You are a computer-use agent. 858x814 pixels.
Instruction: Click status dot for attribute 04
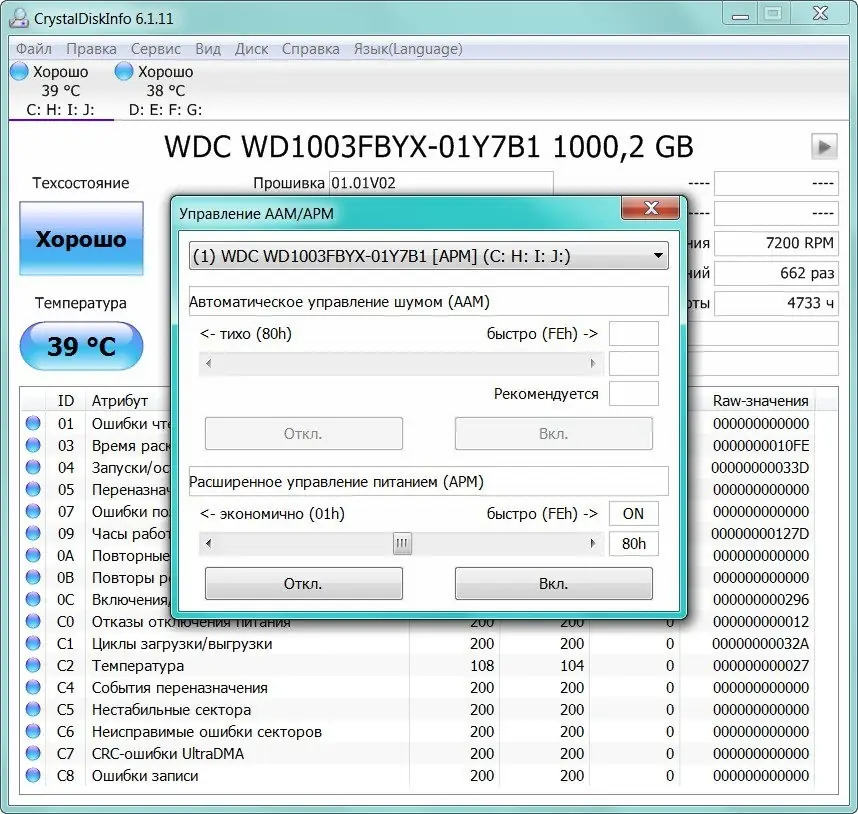(x=33, y=467)
